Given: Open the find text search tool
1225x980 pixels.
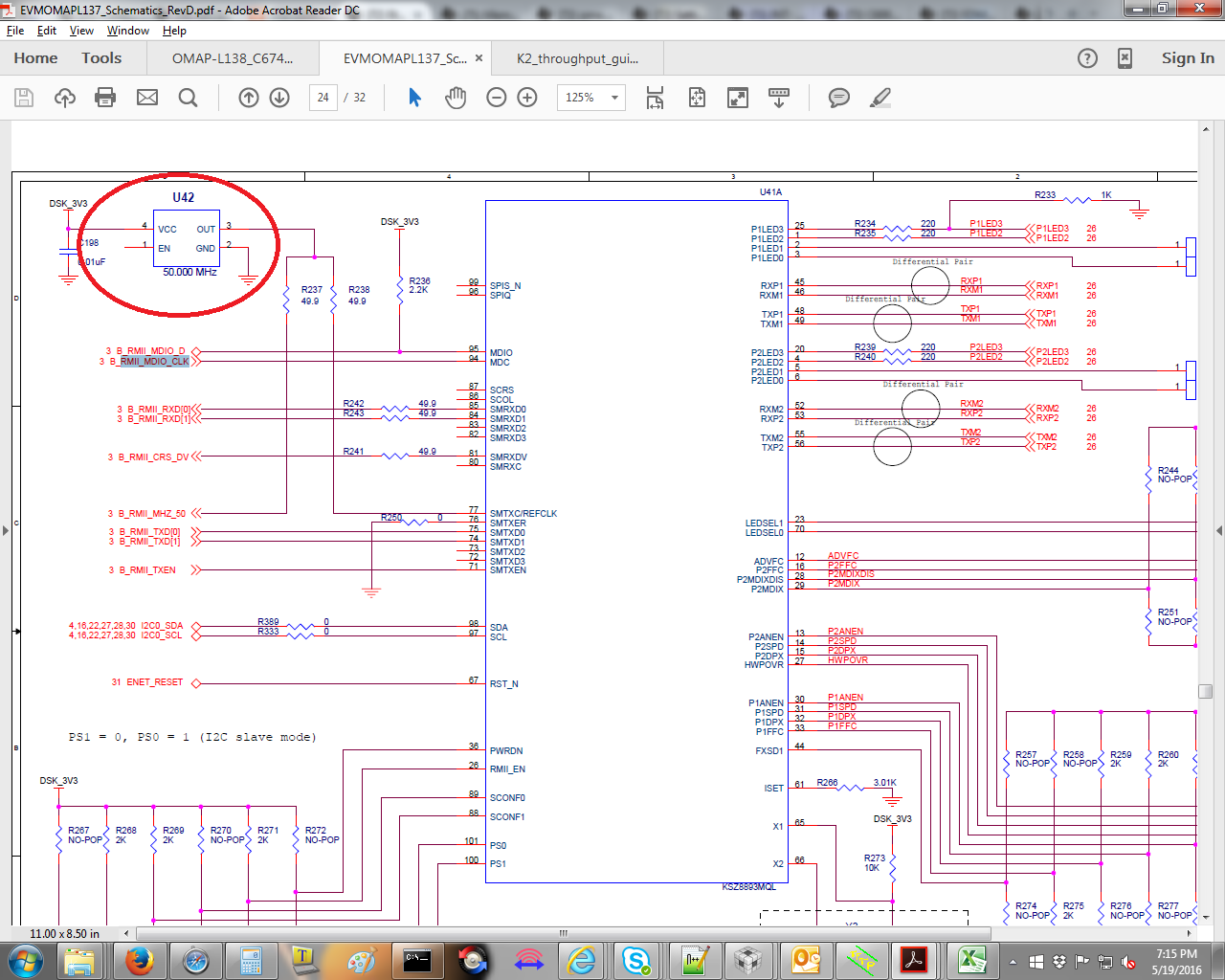Looking at the screenshot, I should click(x=188, y=98).
